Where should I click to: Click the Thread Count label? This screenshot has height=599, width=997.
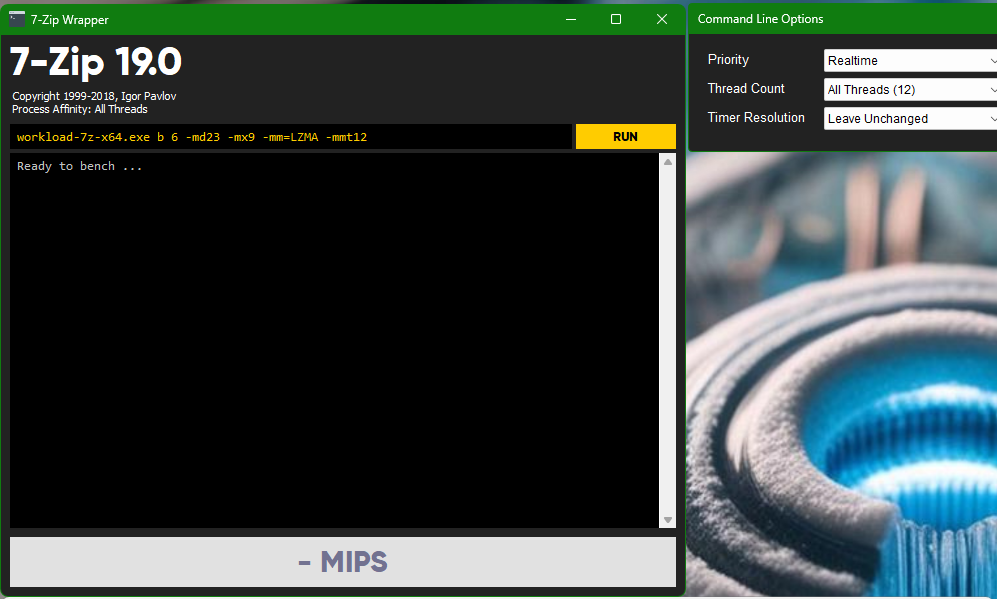tap(746, 89)
